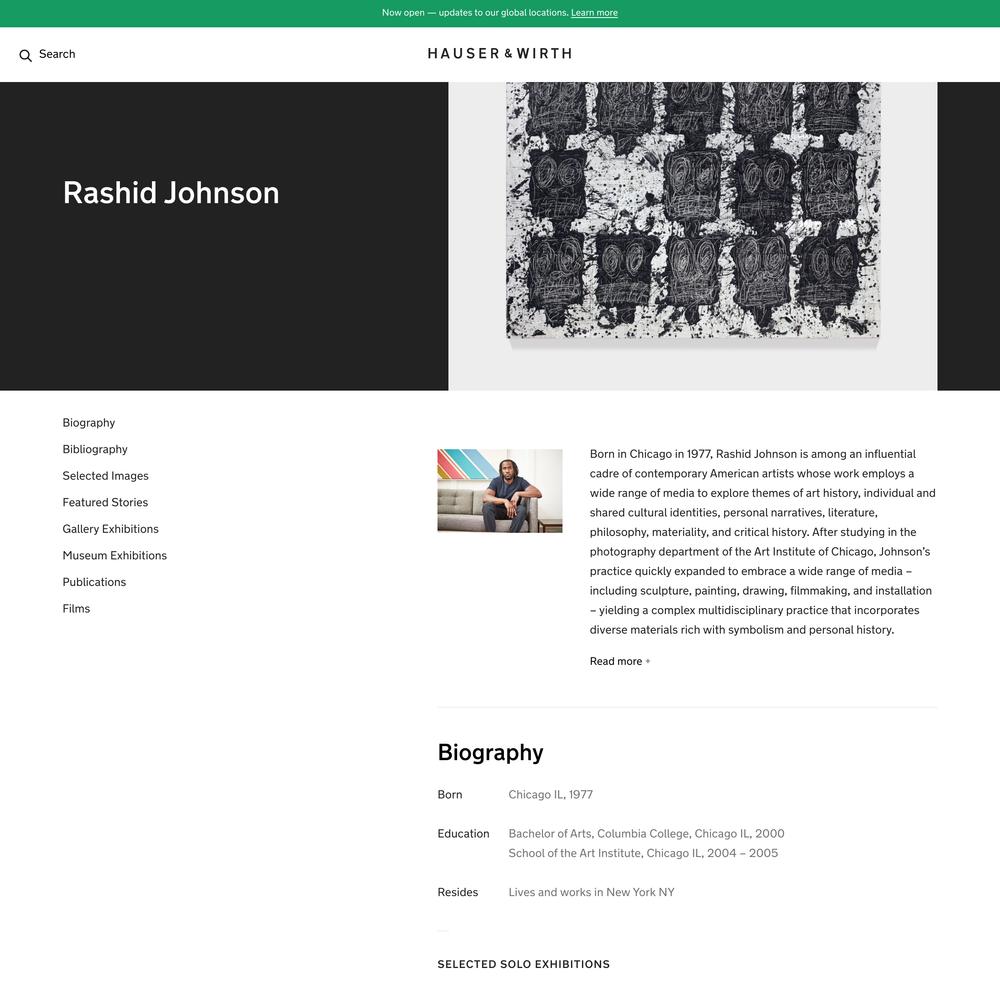The image size is (1000, 1000).
Task: Open Gallery Exhibitions sidebar link
Action: [110, 529]
